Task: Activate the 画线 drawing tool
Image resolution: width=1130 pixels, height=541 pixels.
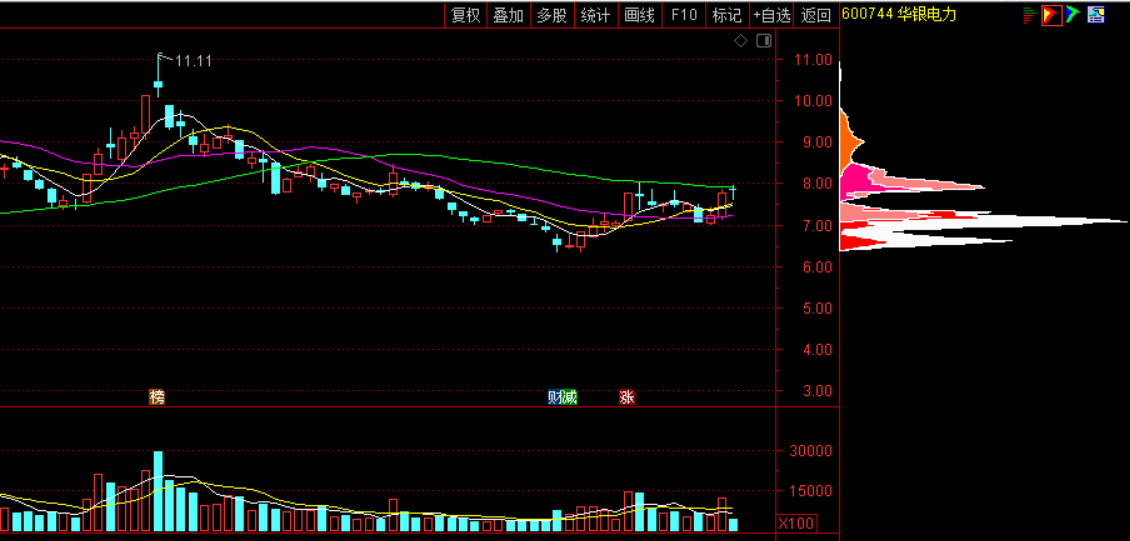Action: coord(639,15)
